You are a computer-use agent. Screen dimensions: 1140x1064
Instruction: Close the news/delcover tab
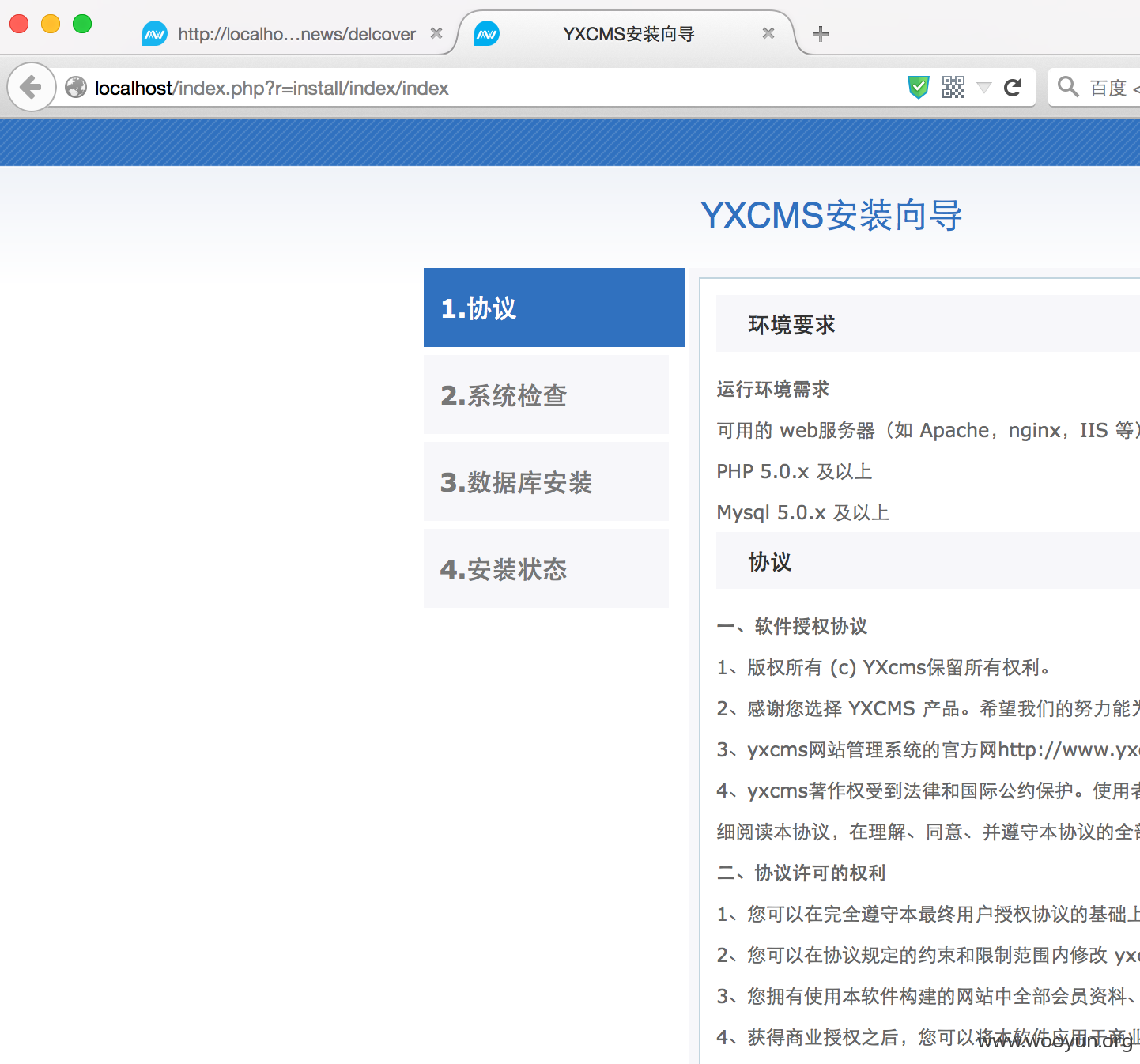pos(436,33)
